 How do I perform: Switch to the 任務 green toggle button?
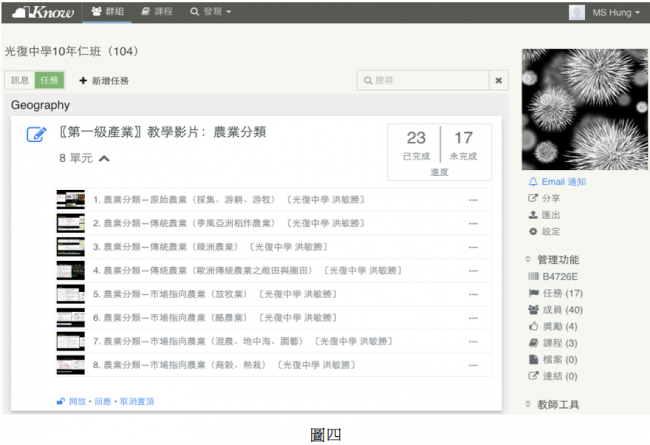48,80
